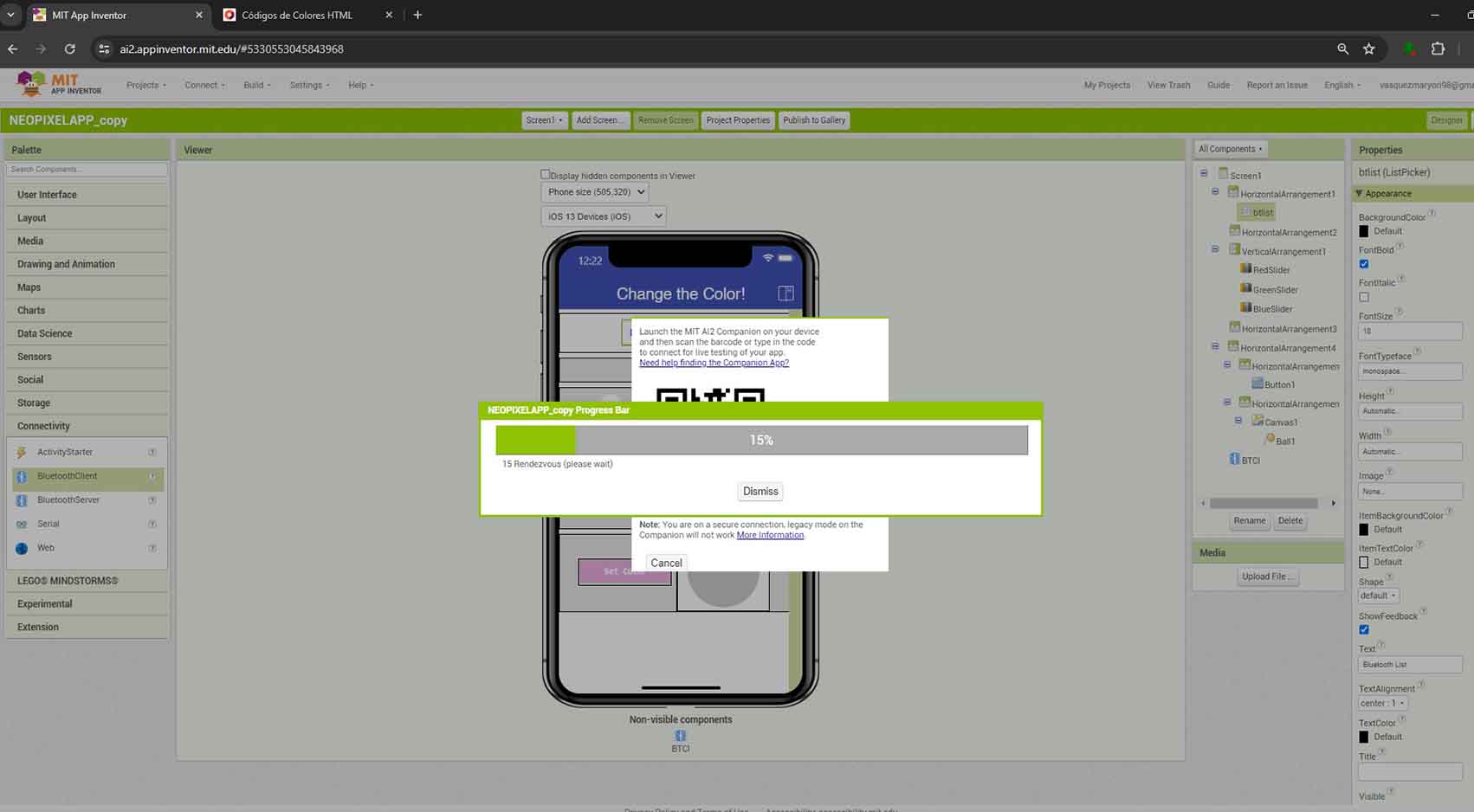Click the Canvas1 icon in the component tree
The width and height of the screenshot is (1474, 812).
pos(1257,421)
